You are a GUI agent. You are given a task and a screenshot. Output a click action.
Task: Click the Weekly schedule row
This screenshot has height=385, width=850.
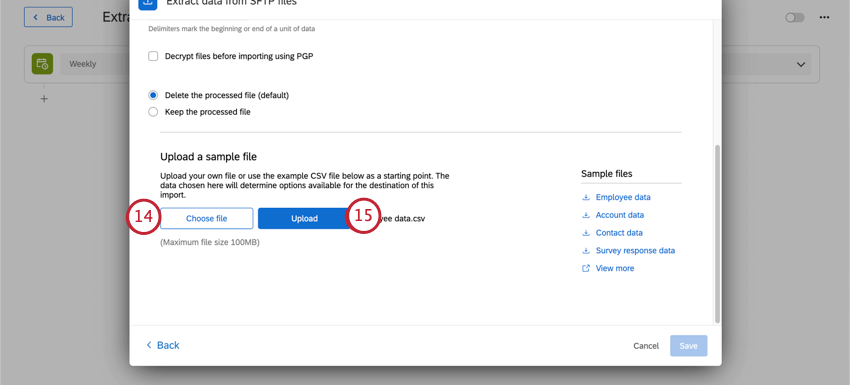422,64
